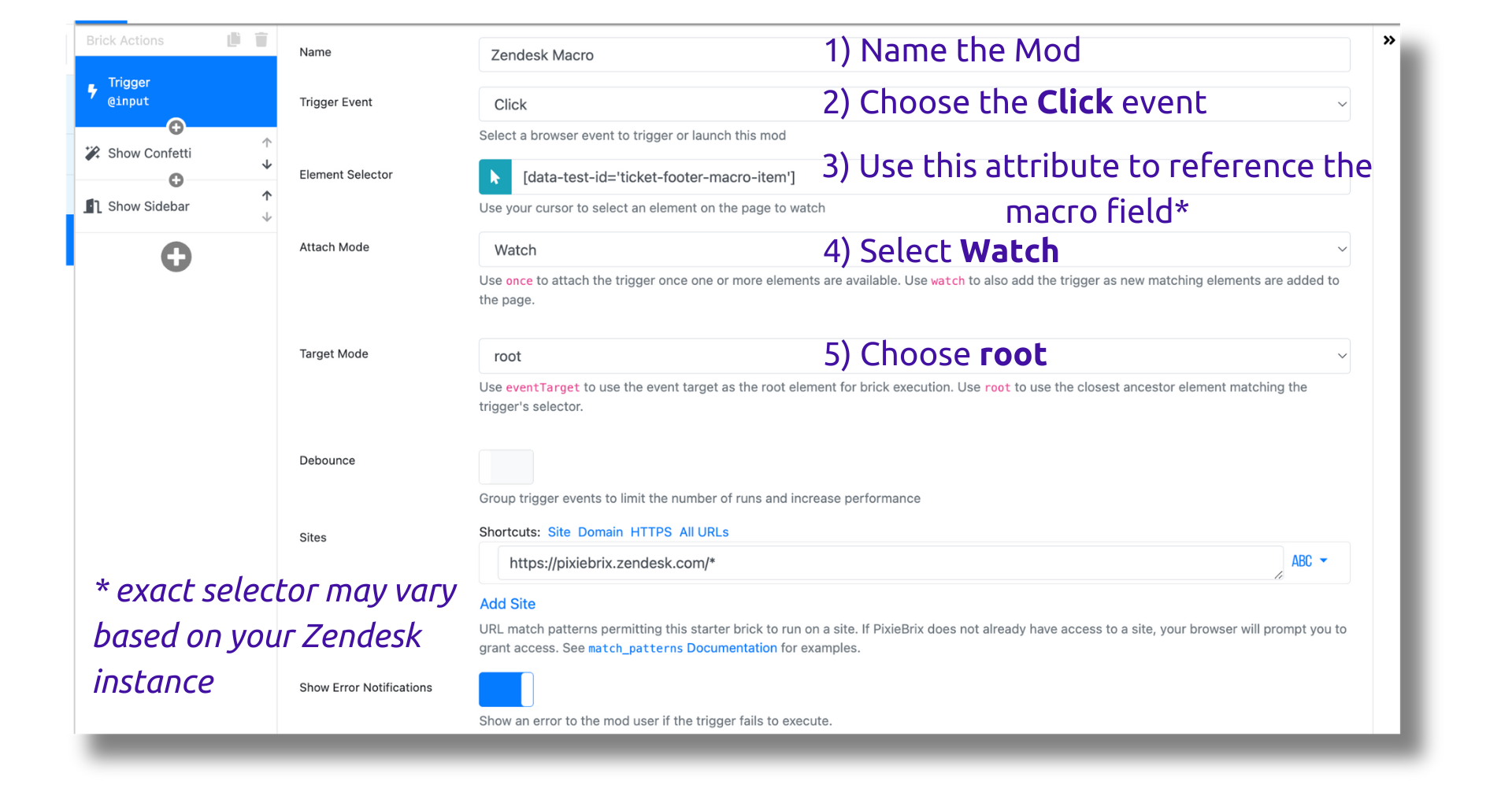Open the Trigger Event dropdown
This screenshot has width=1512, height=803.
tap(1341, 103)
